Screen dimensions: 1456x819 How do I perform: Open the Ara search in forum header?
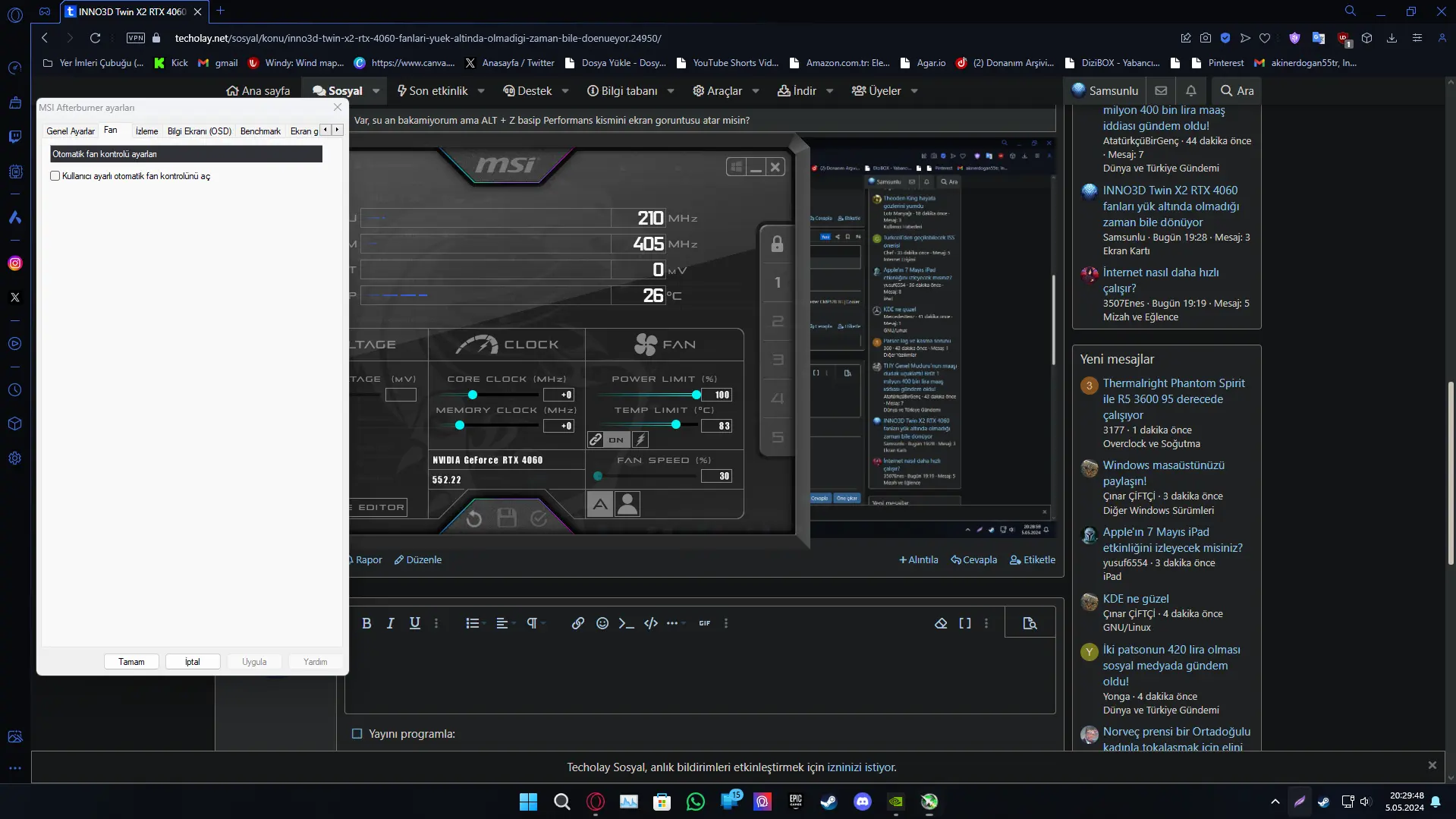[1237, 90]
